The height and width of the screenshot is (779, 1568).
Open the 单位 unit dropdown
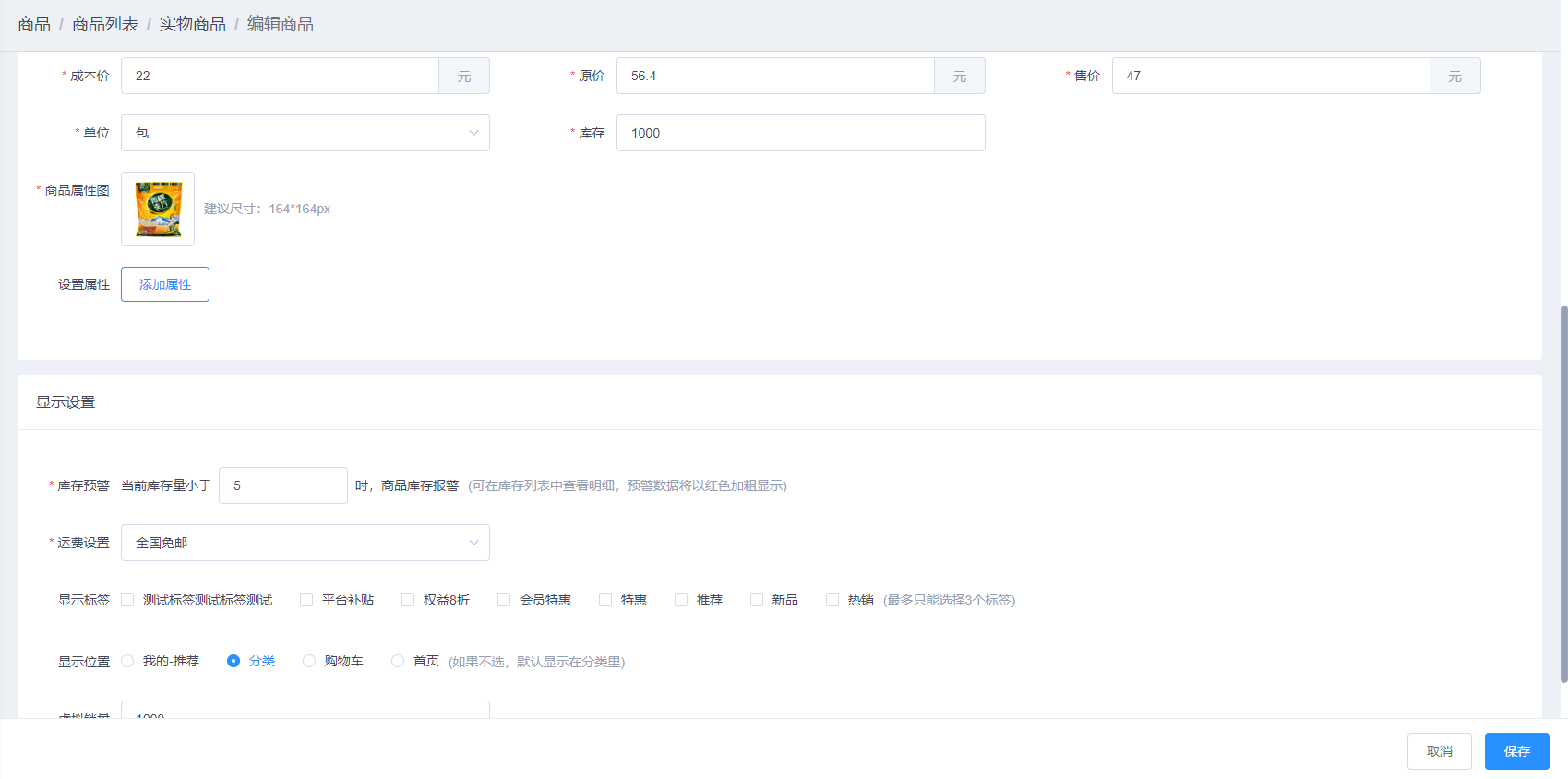click(x=305, y=133)
